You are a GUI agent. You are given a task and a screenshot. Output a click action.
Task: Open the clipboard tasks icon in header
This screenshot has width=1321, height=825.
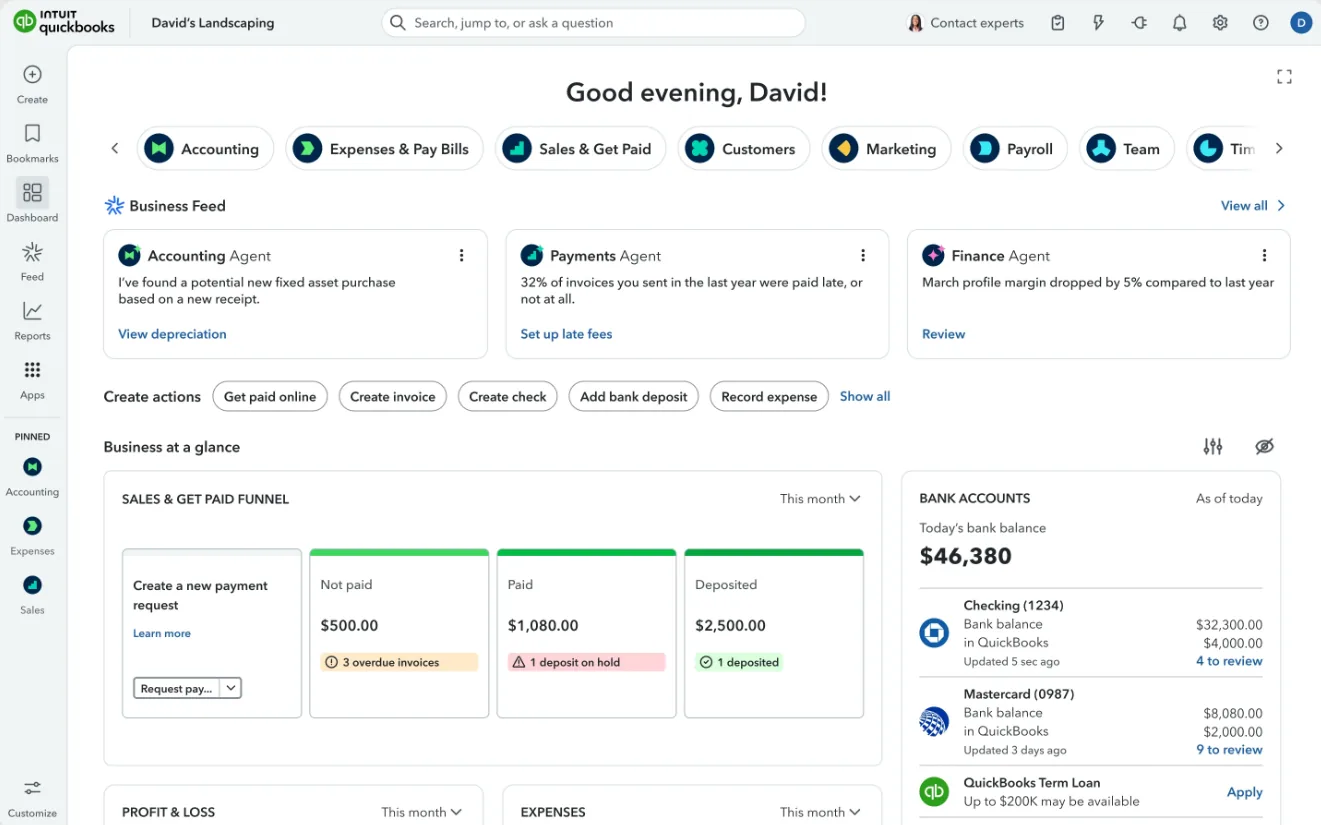point(1058,23)
